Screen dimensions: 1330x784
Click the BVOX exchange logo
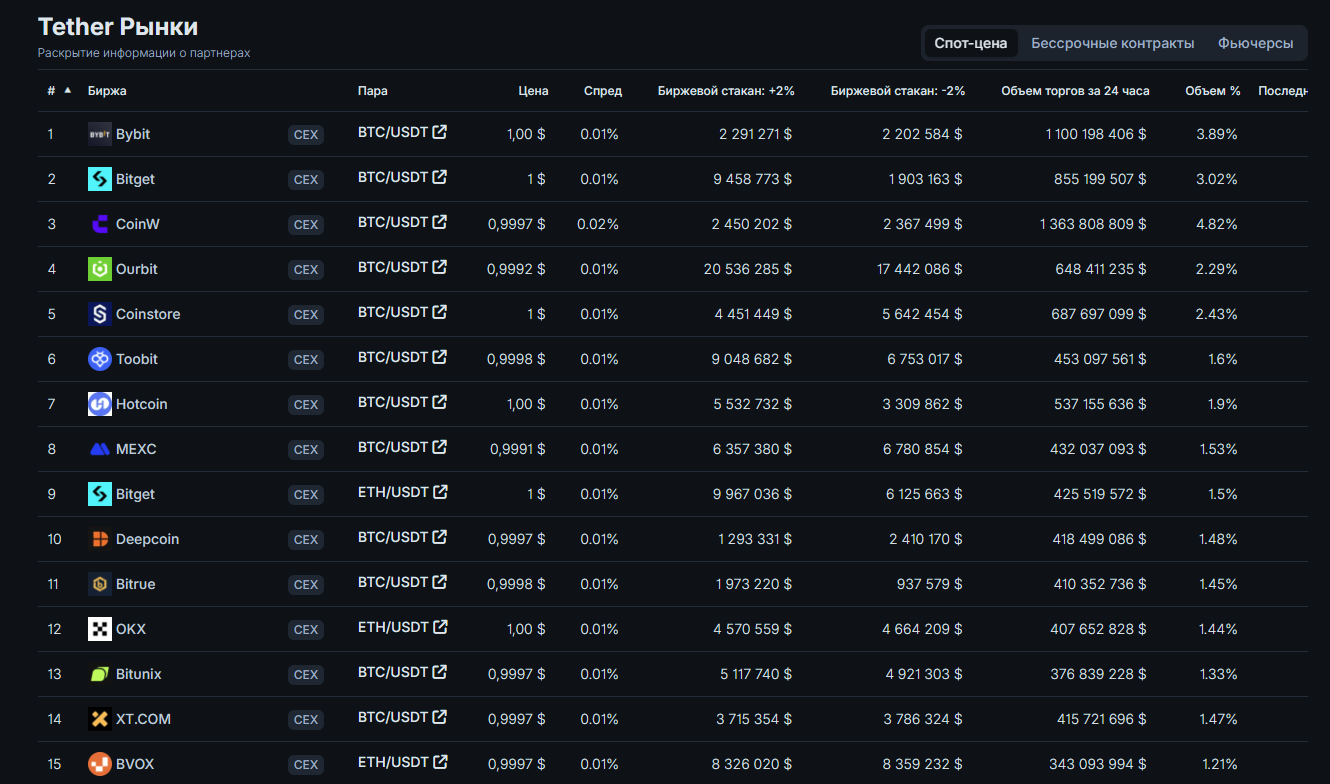pos(100,764)
